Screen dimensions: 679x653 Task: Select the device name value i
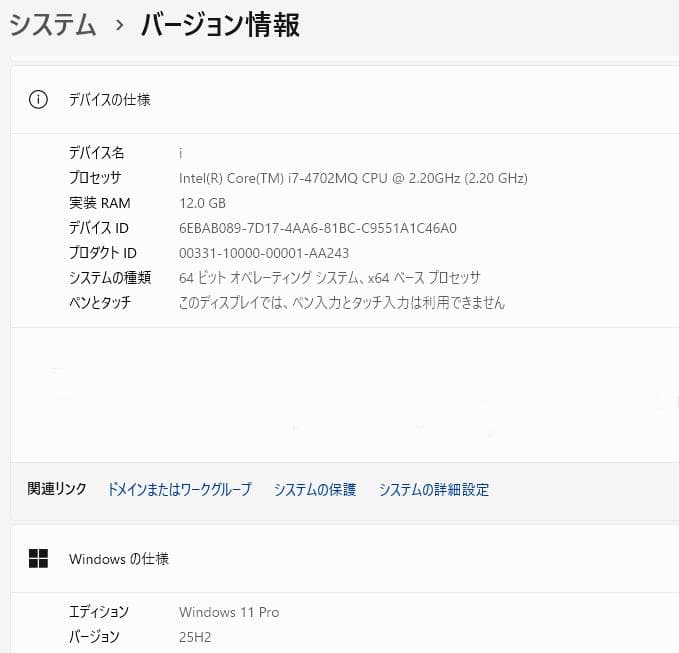click(x=181, y=153)
